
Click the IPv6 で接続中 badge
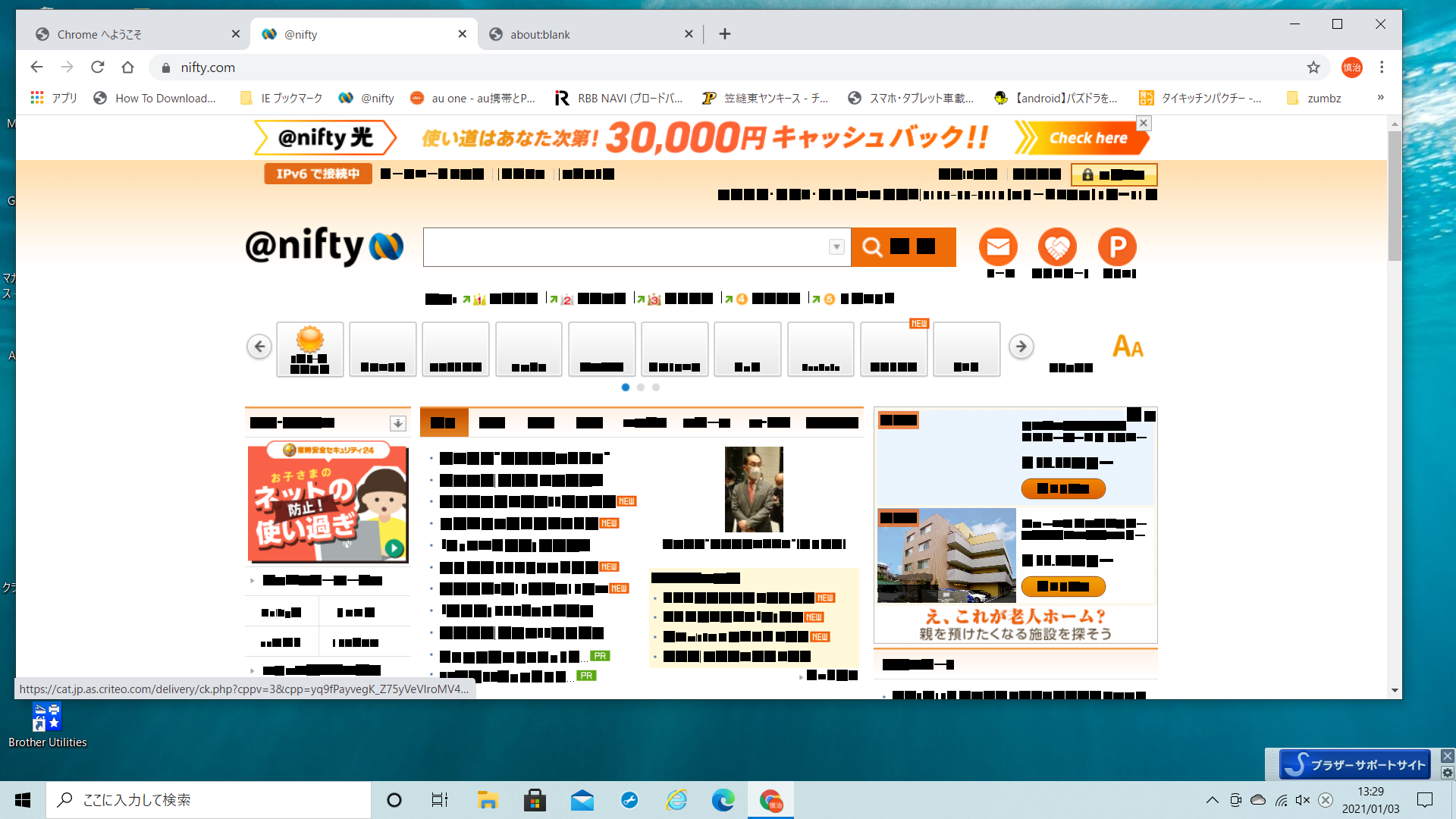click(318, 174)
